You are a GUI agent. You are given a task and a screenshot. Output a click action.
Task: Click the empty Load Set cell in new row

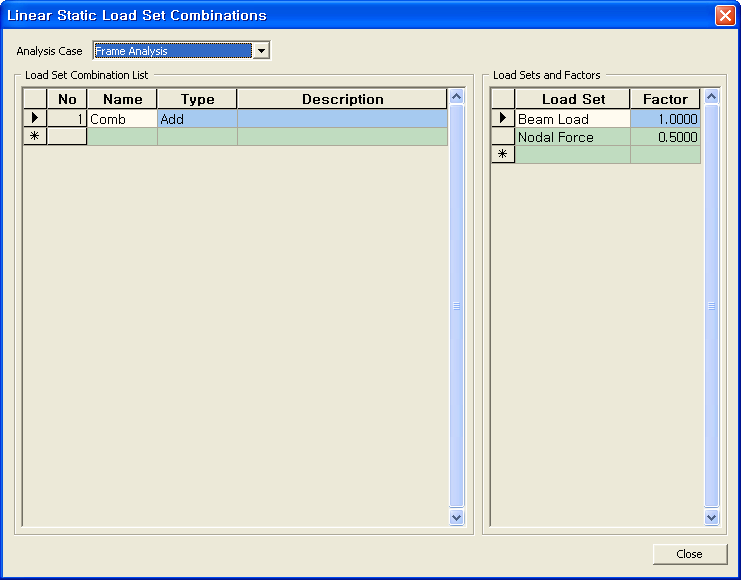click(572, 155)
